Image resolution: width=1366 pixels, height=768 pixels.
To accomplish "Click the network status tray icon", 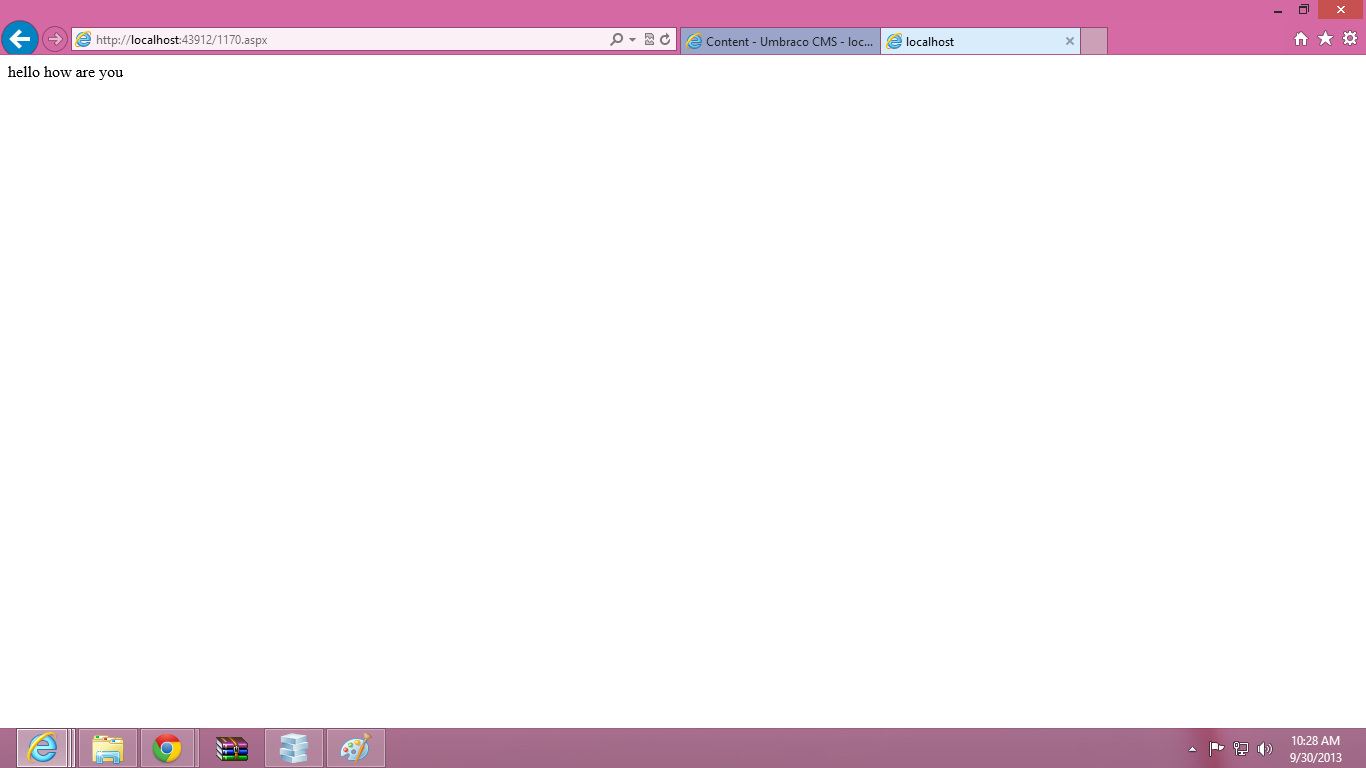I will coord(1241,748).
